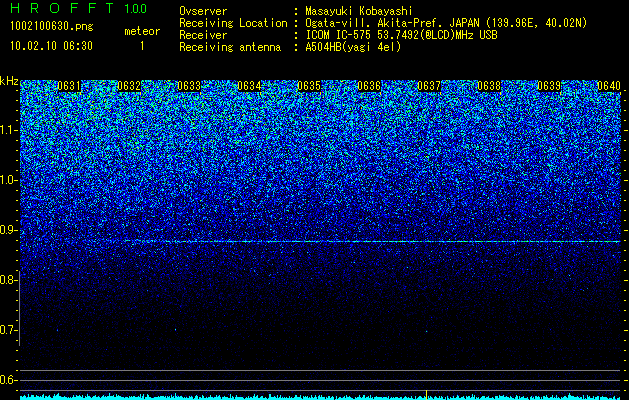Image resolution: width=629 pixels, height=400 pixels.
Task: Click the gray vertical bar beside the 0.8 label
Action: click(20, 308)
